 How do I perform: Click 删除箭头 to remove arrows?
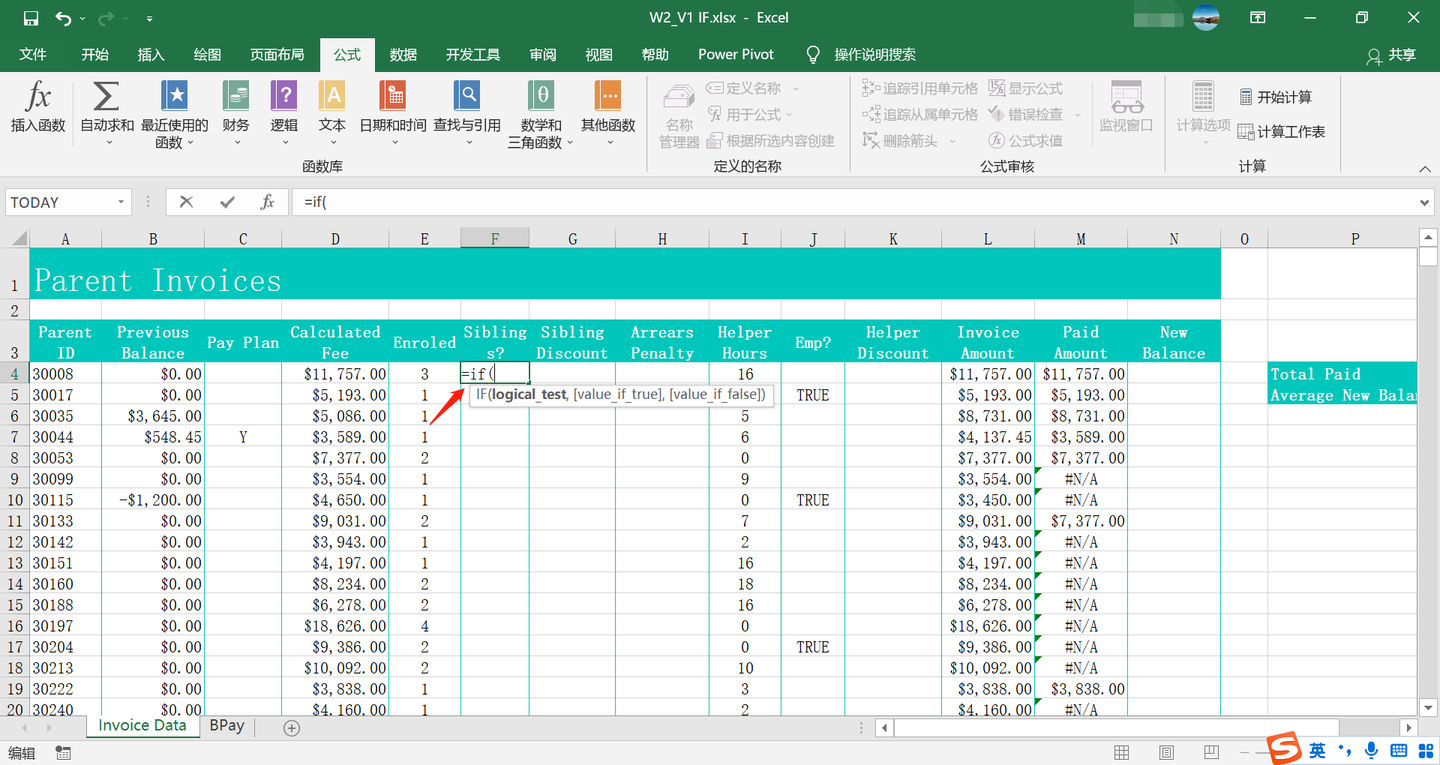[x=900, y=140]
